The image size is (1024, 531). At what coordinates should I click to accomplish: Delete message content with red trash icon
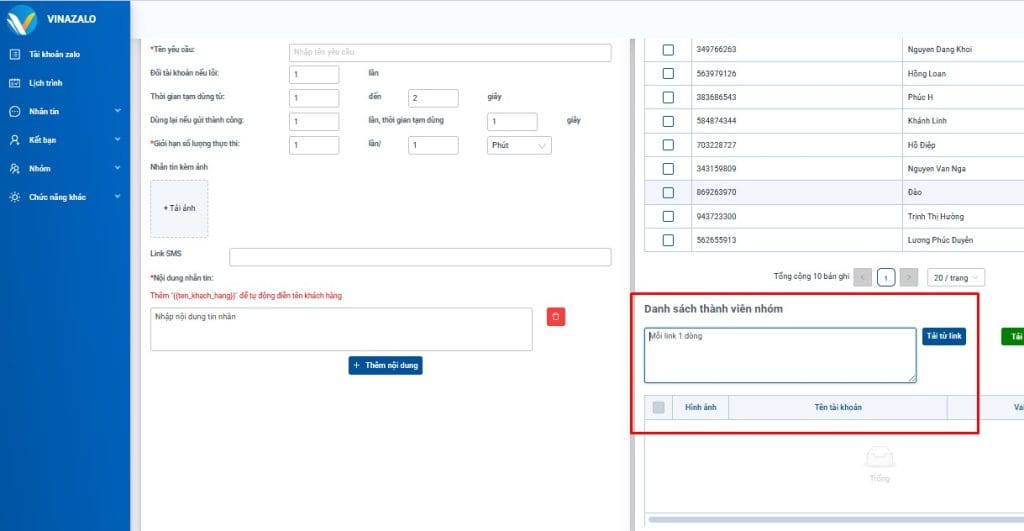point(557,317)
